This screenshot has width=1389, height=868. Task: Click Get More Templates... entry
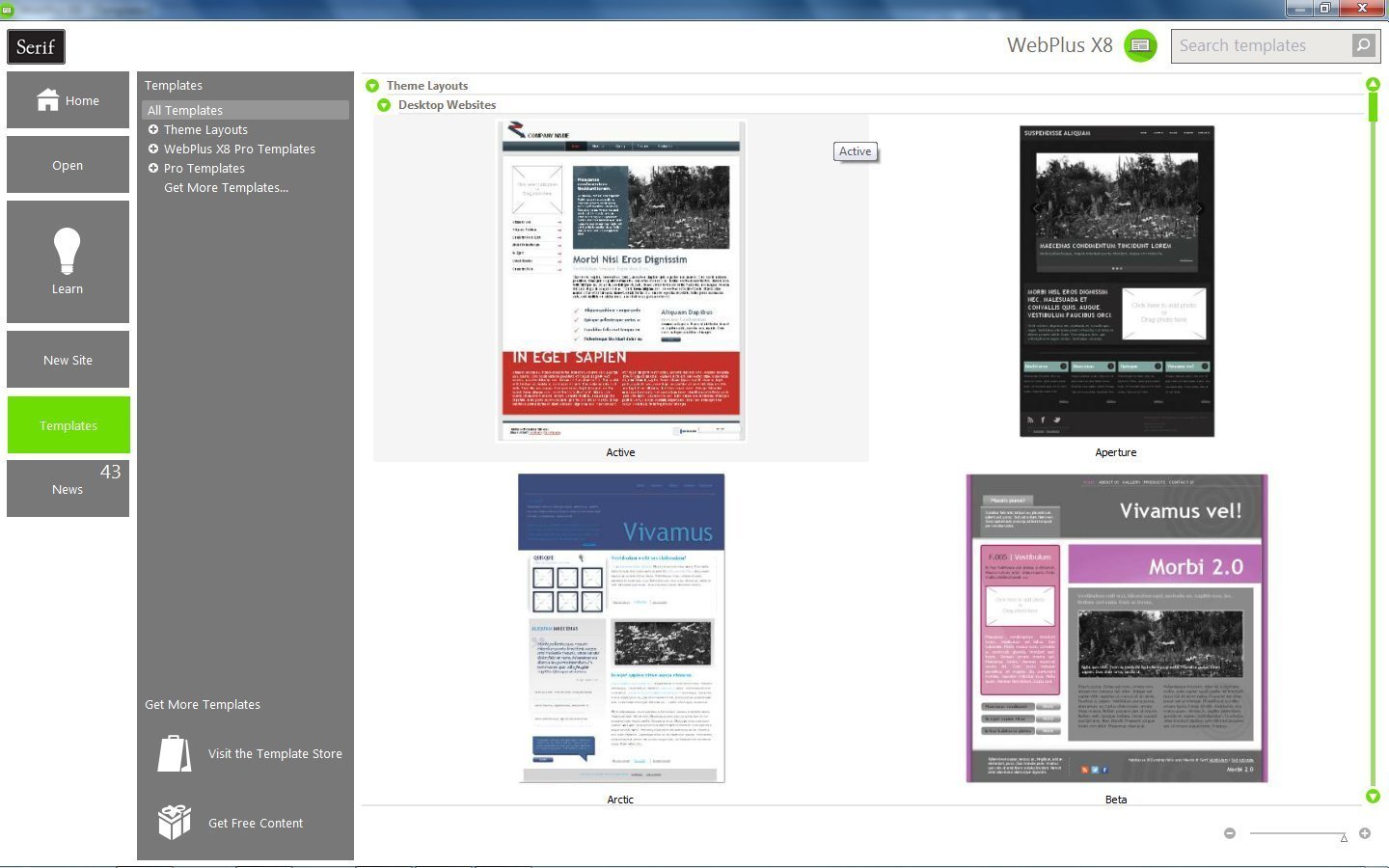click(226, 187)
